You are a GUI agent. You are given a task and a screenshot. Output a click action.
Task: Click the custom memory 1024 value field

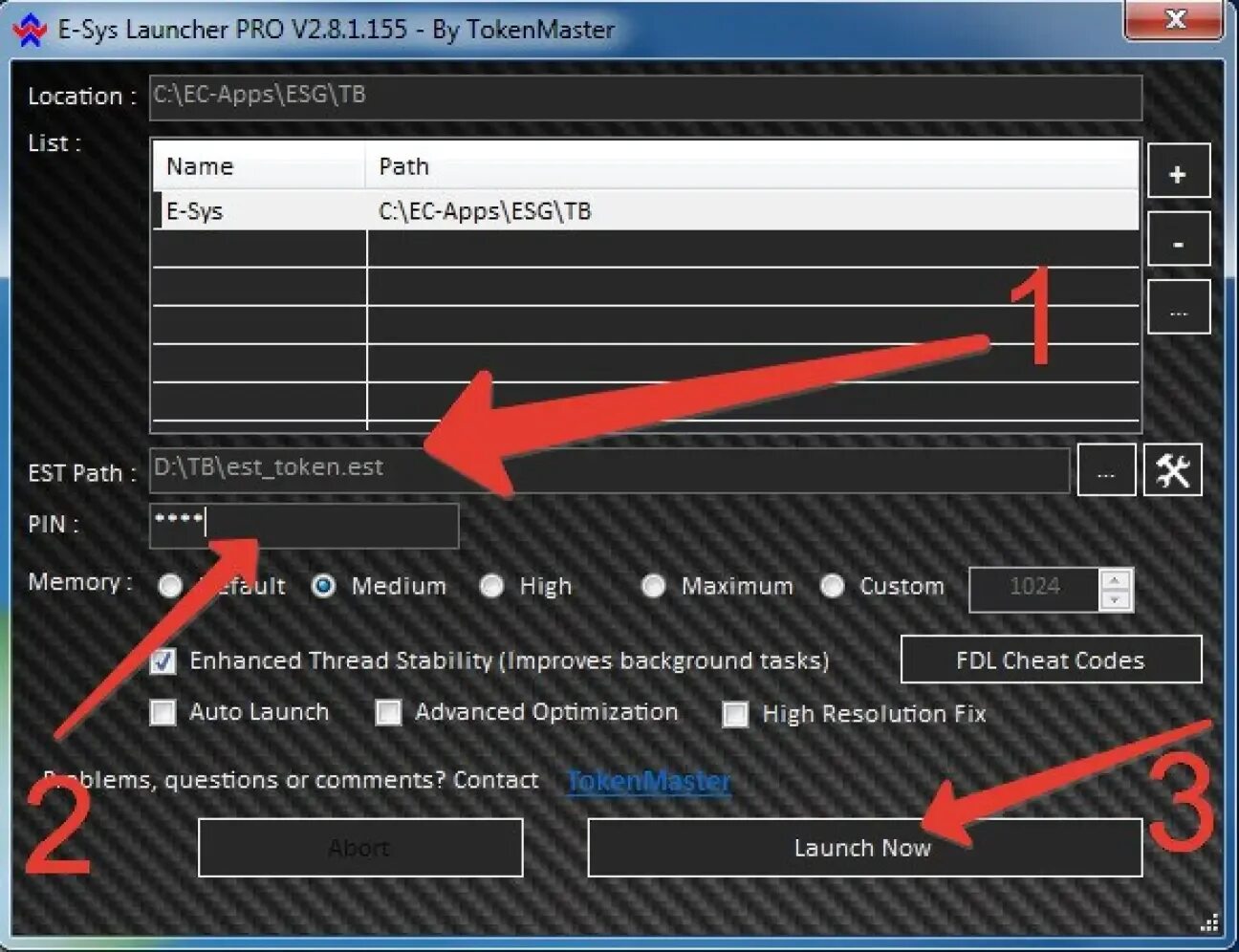pos(1034,589)
